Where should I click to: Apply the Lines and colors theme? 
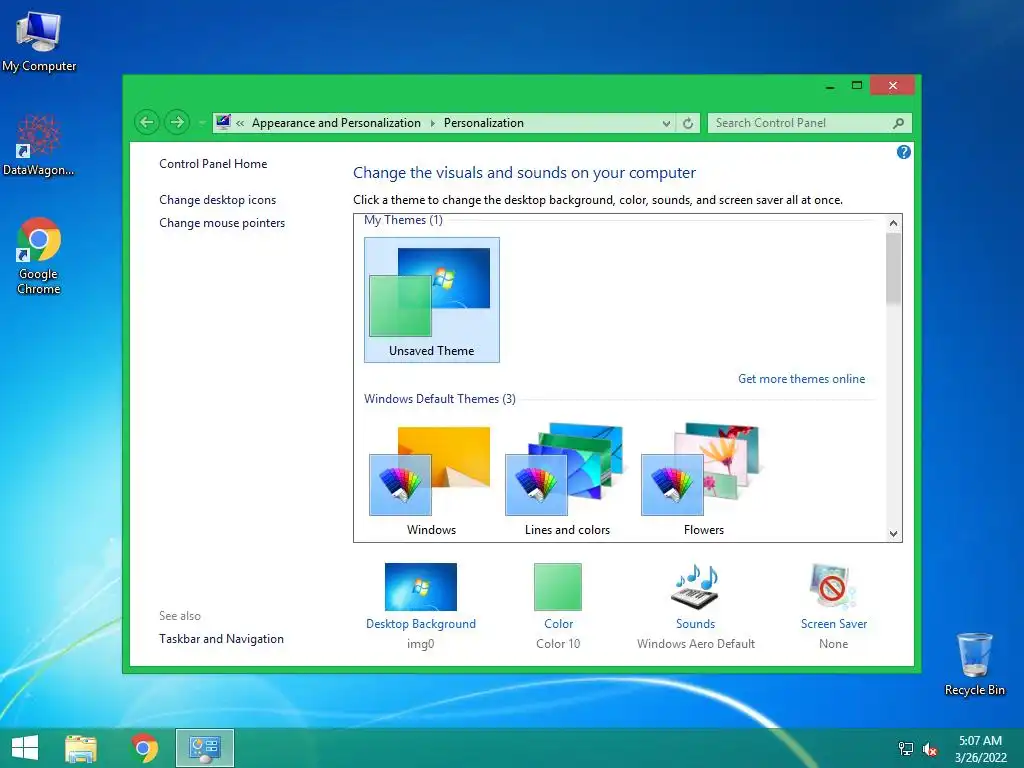pyautogui.click(x=567, y=480)
